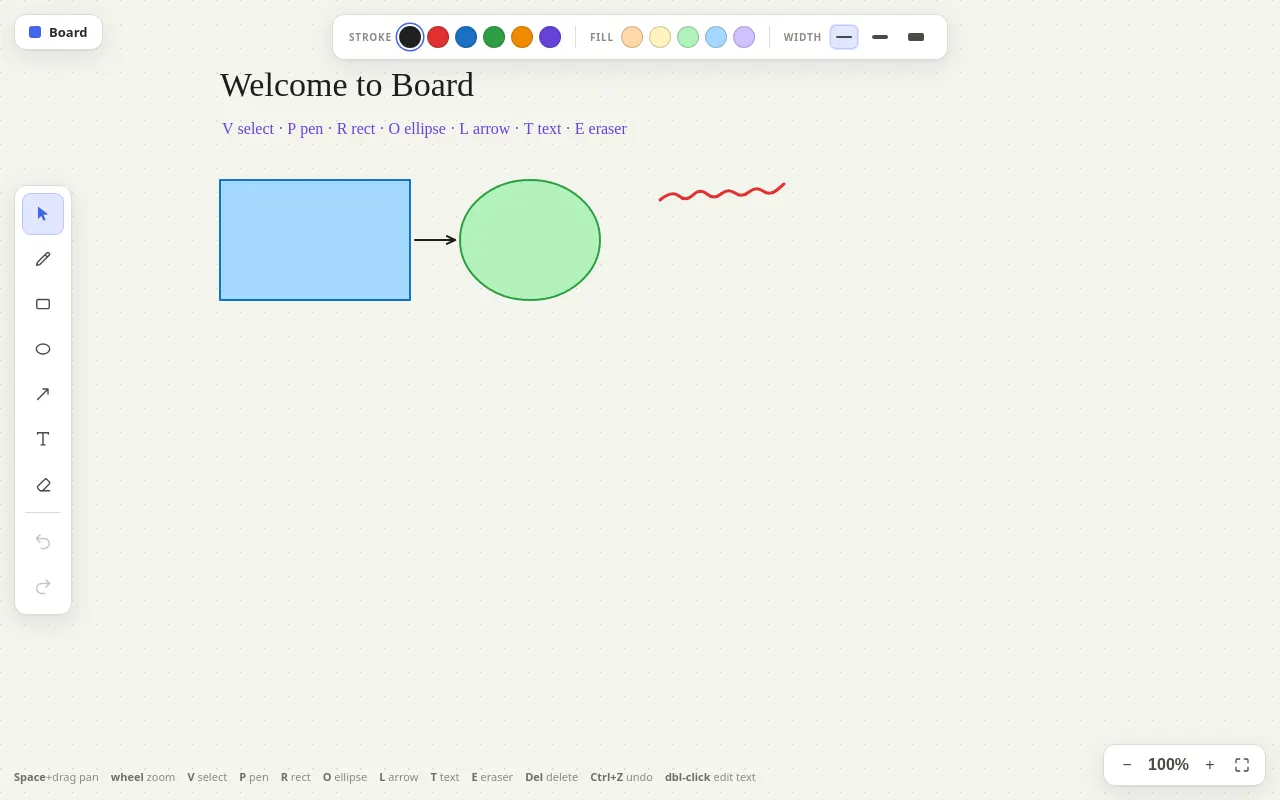Viewport: 1280px width, 800px height.
Task: Activate the Select arrow tool
Action: pyautogui.click(x=43, y=214)
